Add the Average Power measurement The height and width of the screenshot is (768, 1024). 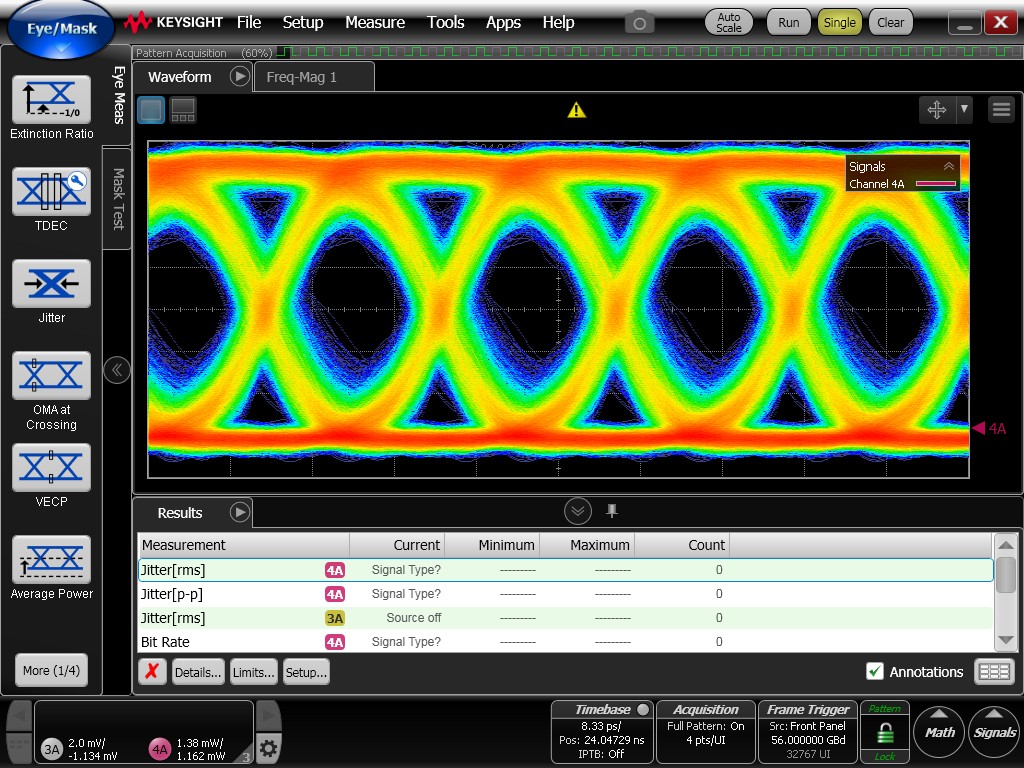coord(51,560)
